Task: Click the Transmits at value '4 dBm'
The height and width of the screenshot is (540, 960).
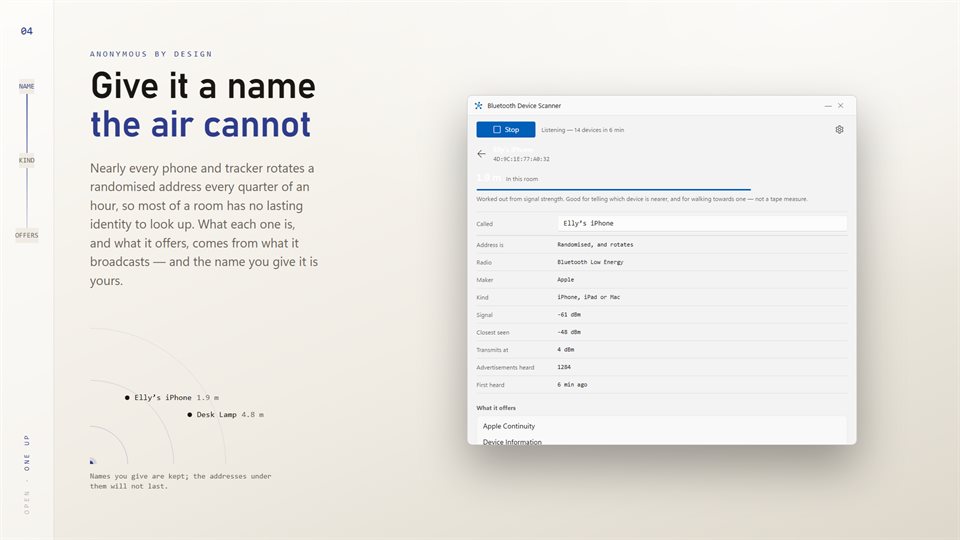Action: point(566,350)
